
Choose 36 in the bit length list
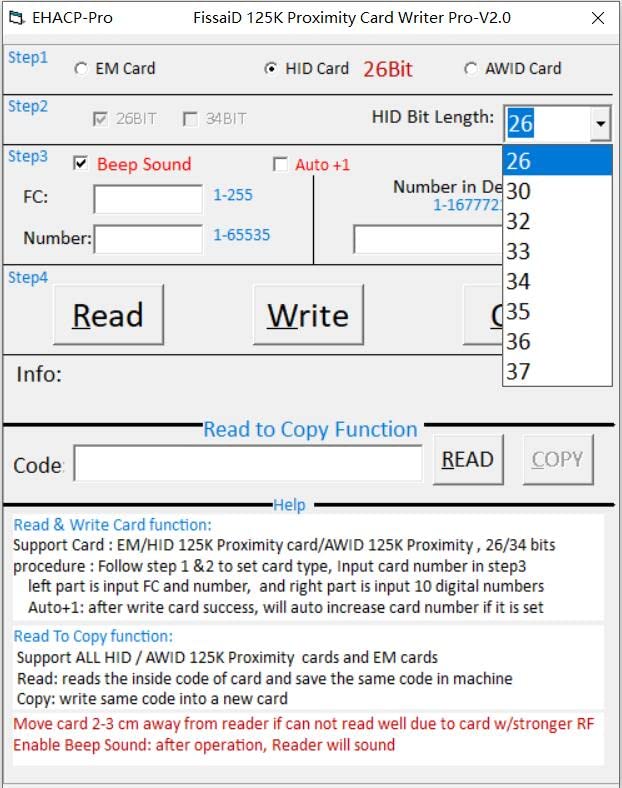(557, 341)
